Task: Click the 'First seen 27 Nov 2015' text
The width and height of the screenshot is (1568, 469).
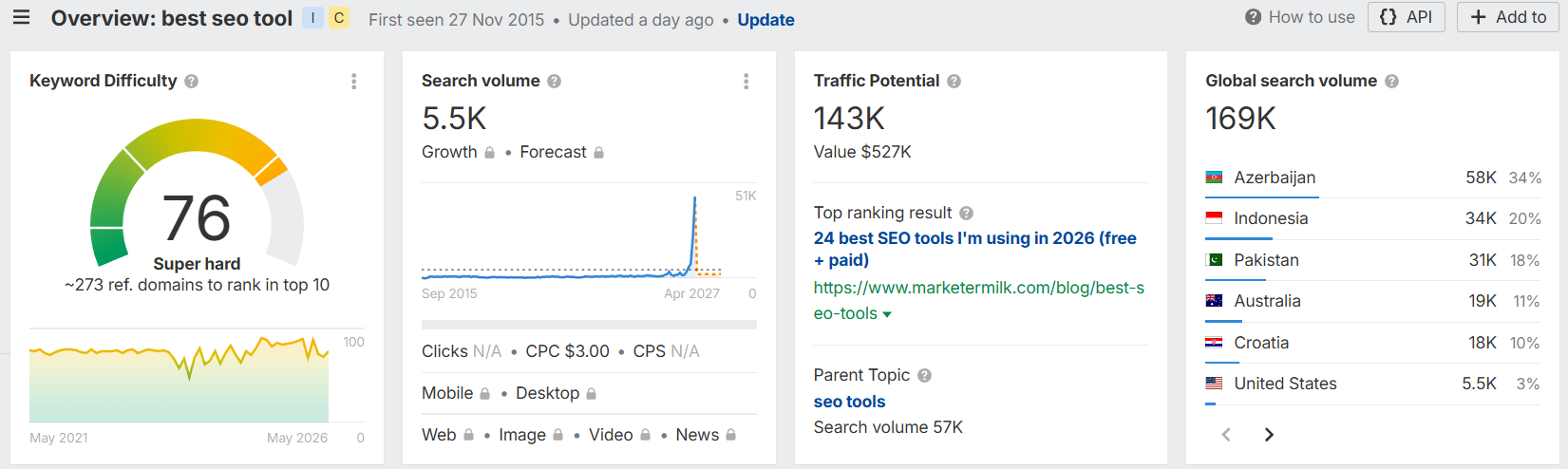Action: tap(457, 20)
